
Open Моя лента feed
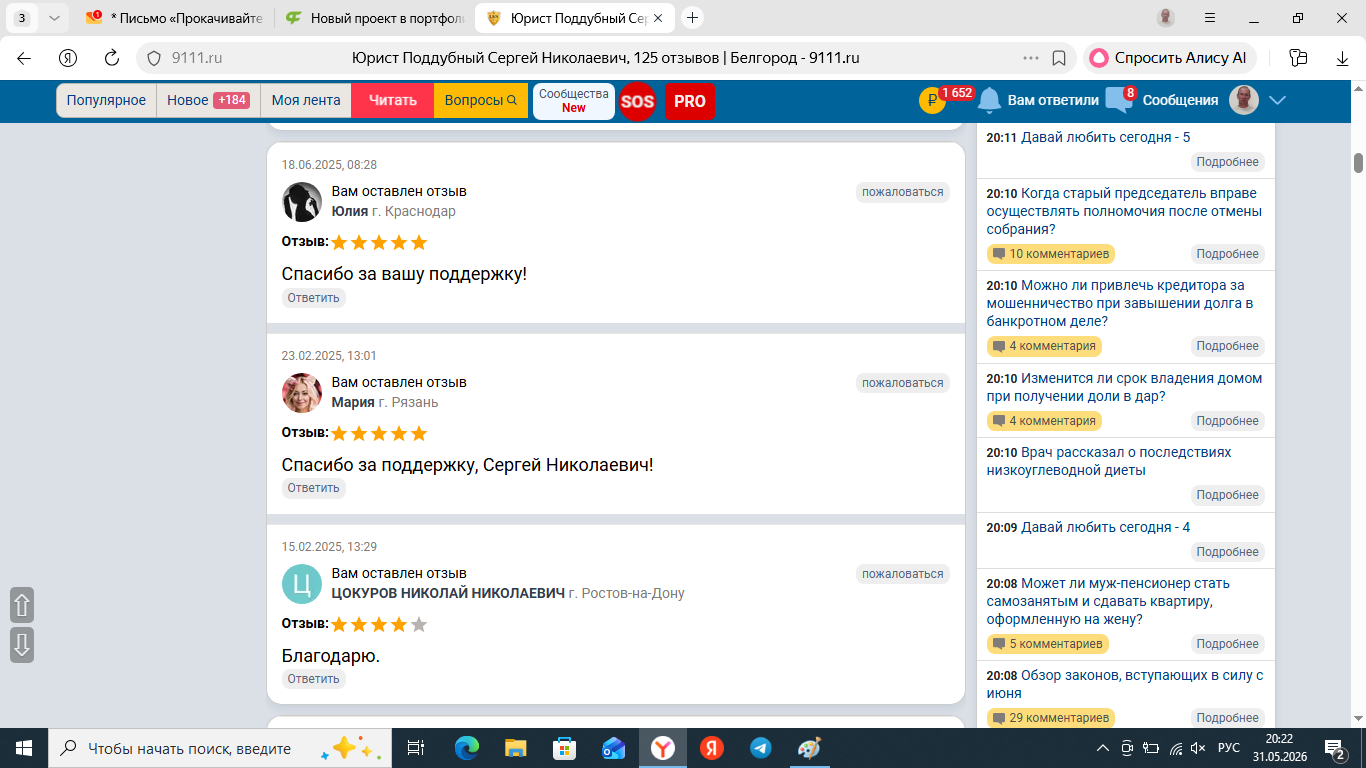tap(306, 100)
